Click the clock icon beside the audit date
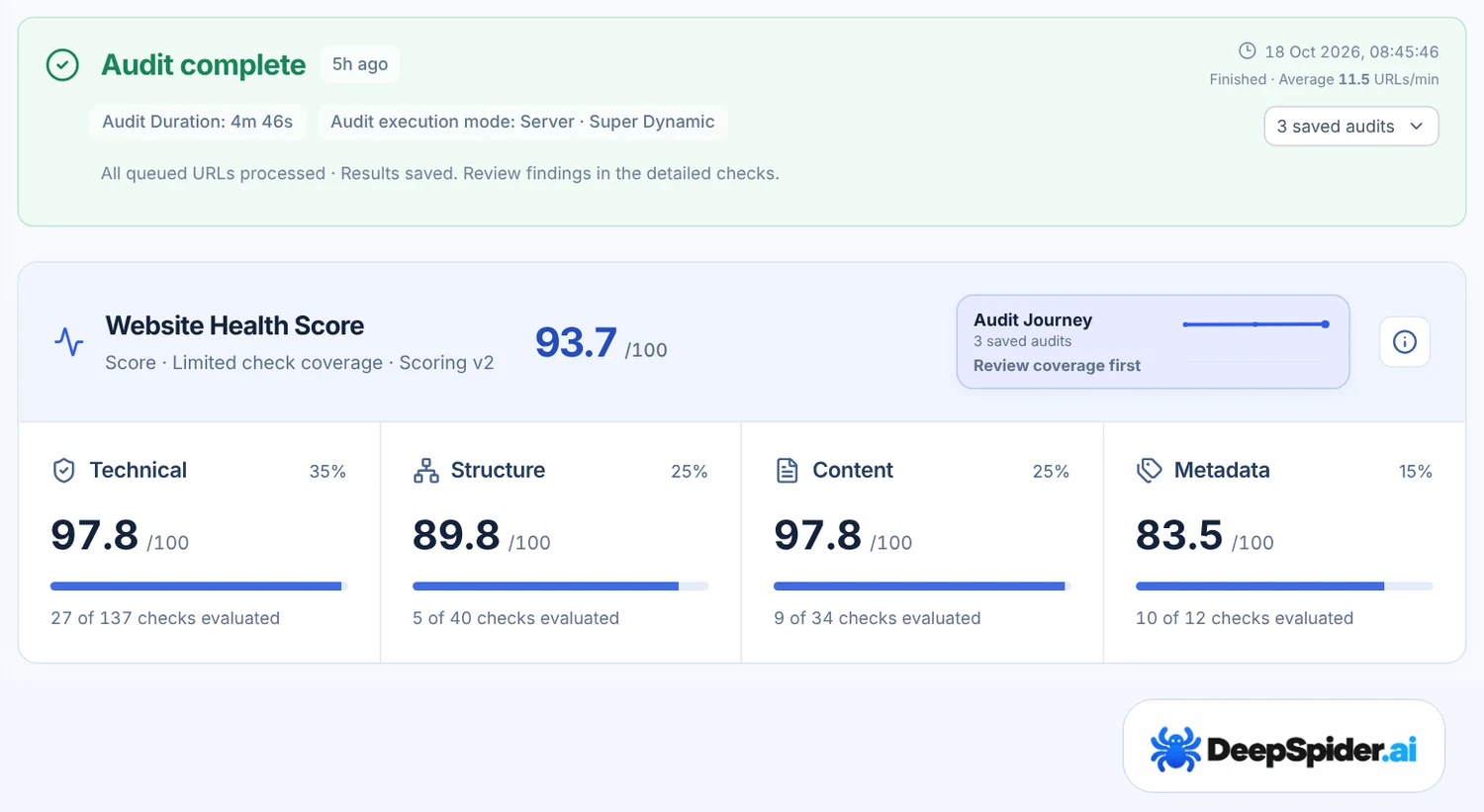 (1248, 50)
